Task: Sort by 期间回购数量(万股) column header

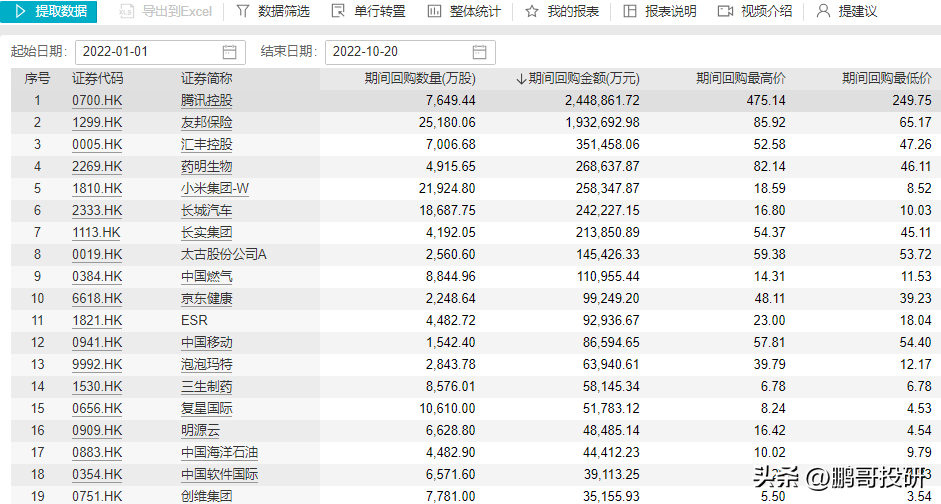Action: (x=420, y=79)
